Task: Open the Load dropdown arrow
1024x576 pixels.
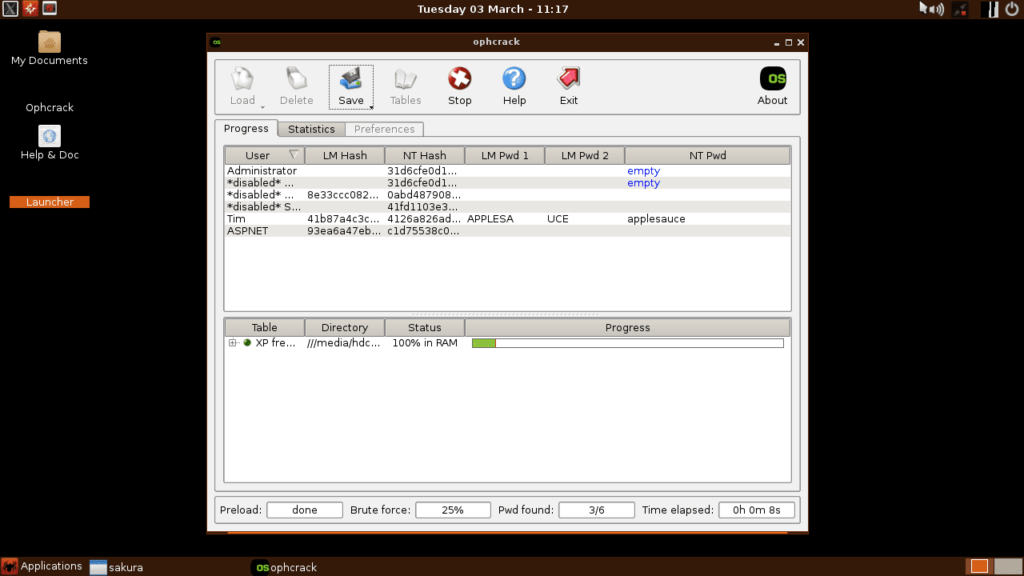Action: click(263, 107)
